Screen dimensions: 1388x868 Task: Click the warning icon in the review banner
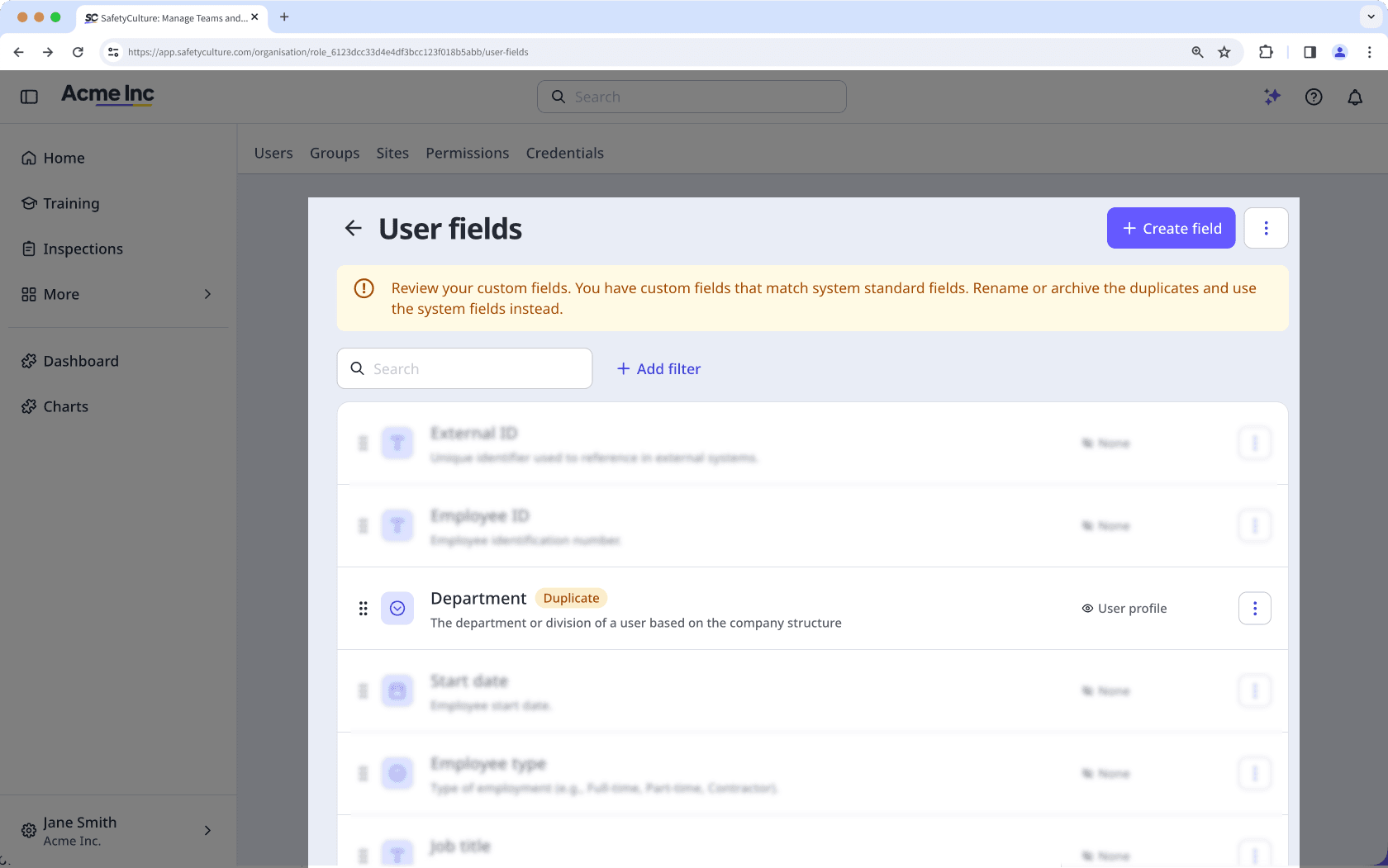click(x=364, y=288)
